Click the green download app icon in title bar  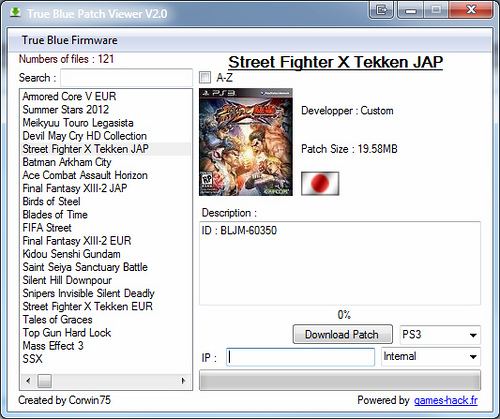15,13
